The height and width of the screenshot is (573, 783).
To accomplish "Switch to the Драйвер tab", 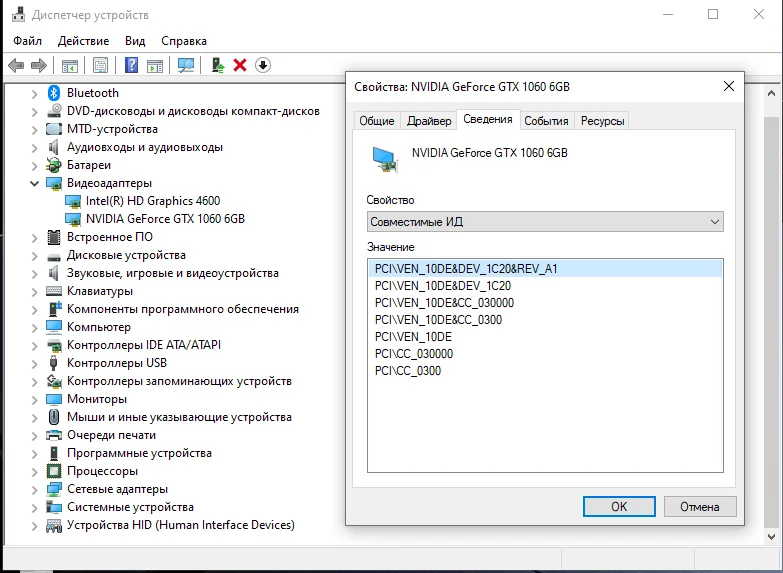I will coord(429,121).
